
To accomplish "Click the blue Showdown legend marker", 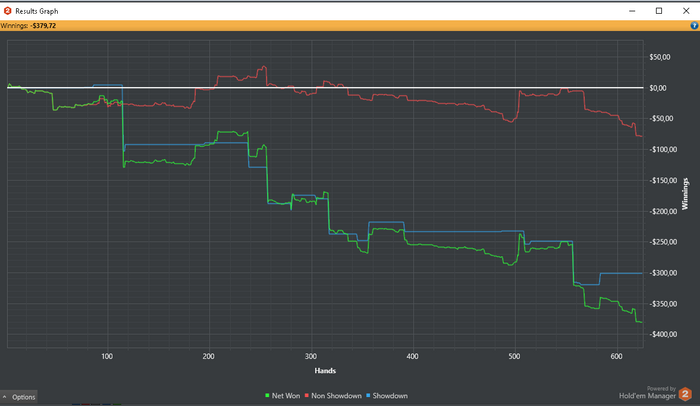I will (x=368, y=396).
